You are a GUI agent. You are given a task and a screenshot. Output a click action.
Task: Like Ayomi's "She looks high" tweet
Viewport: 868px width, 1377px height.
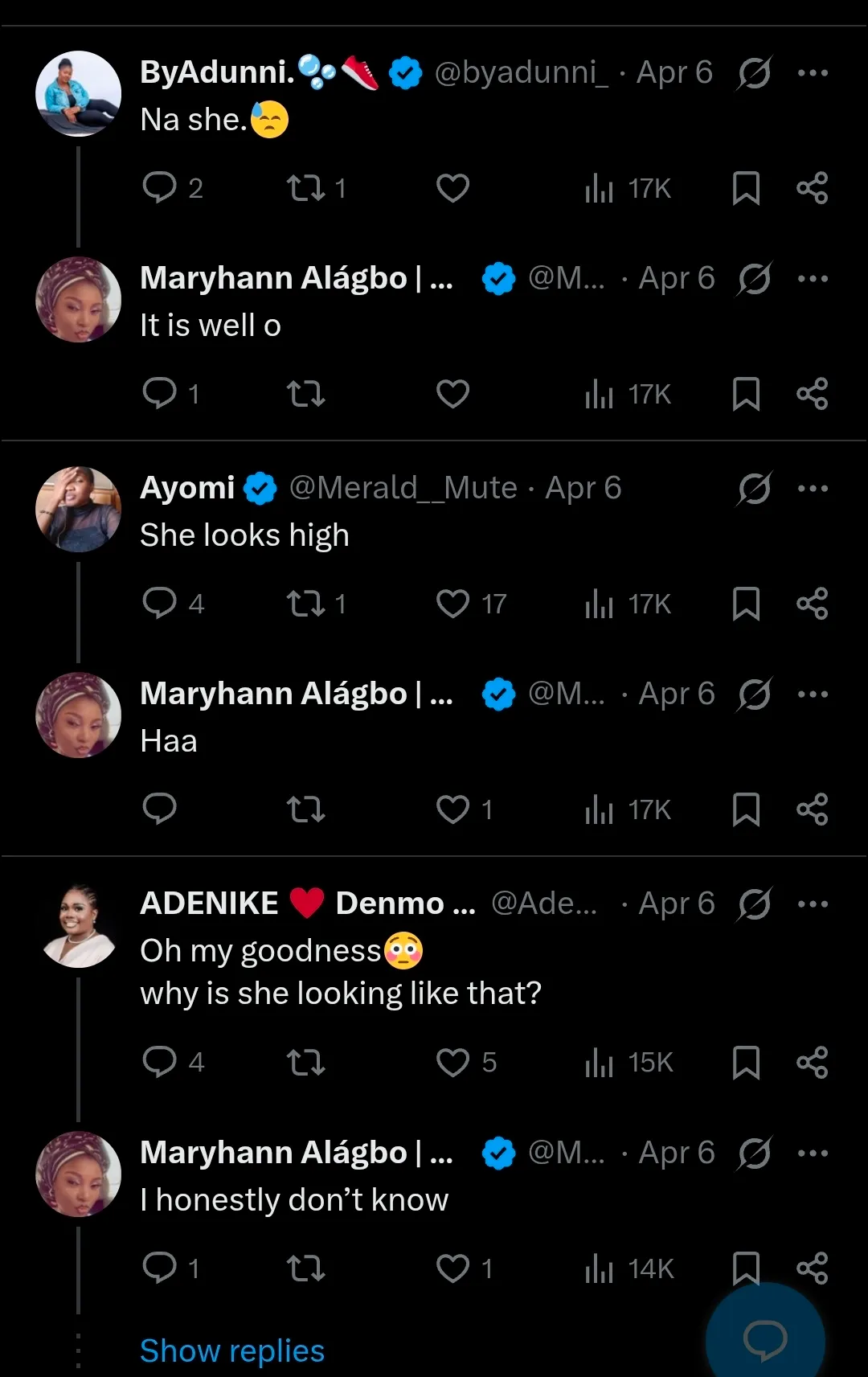452,604
